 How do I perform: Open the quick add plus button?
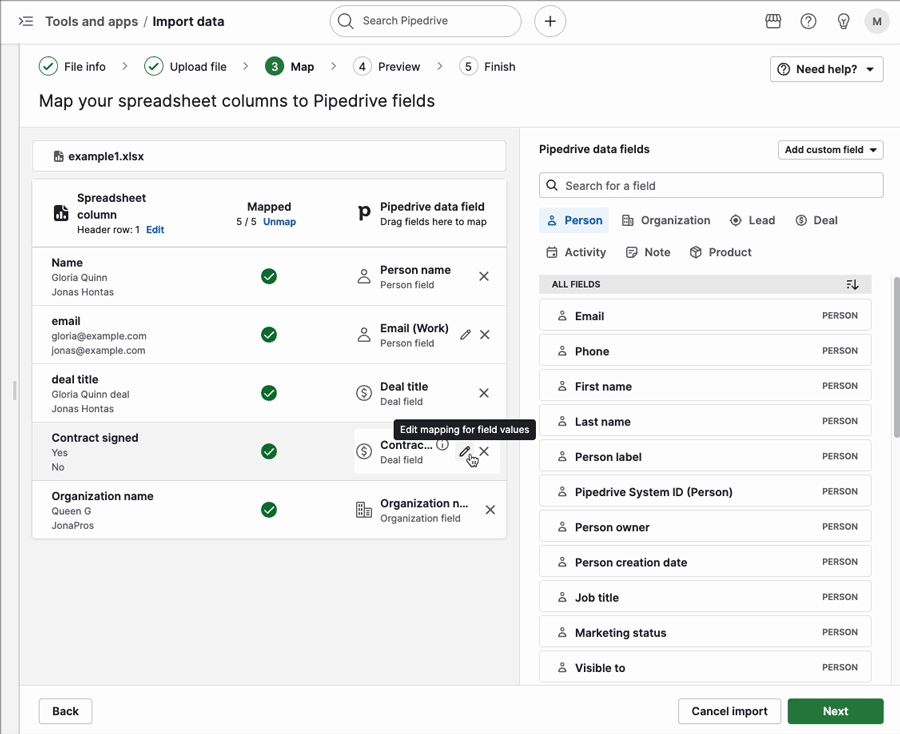(x=550, y=21)
